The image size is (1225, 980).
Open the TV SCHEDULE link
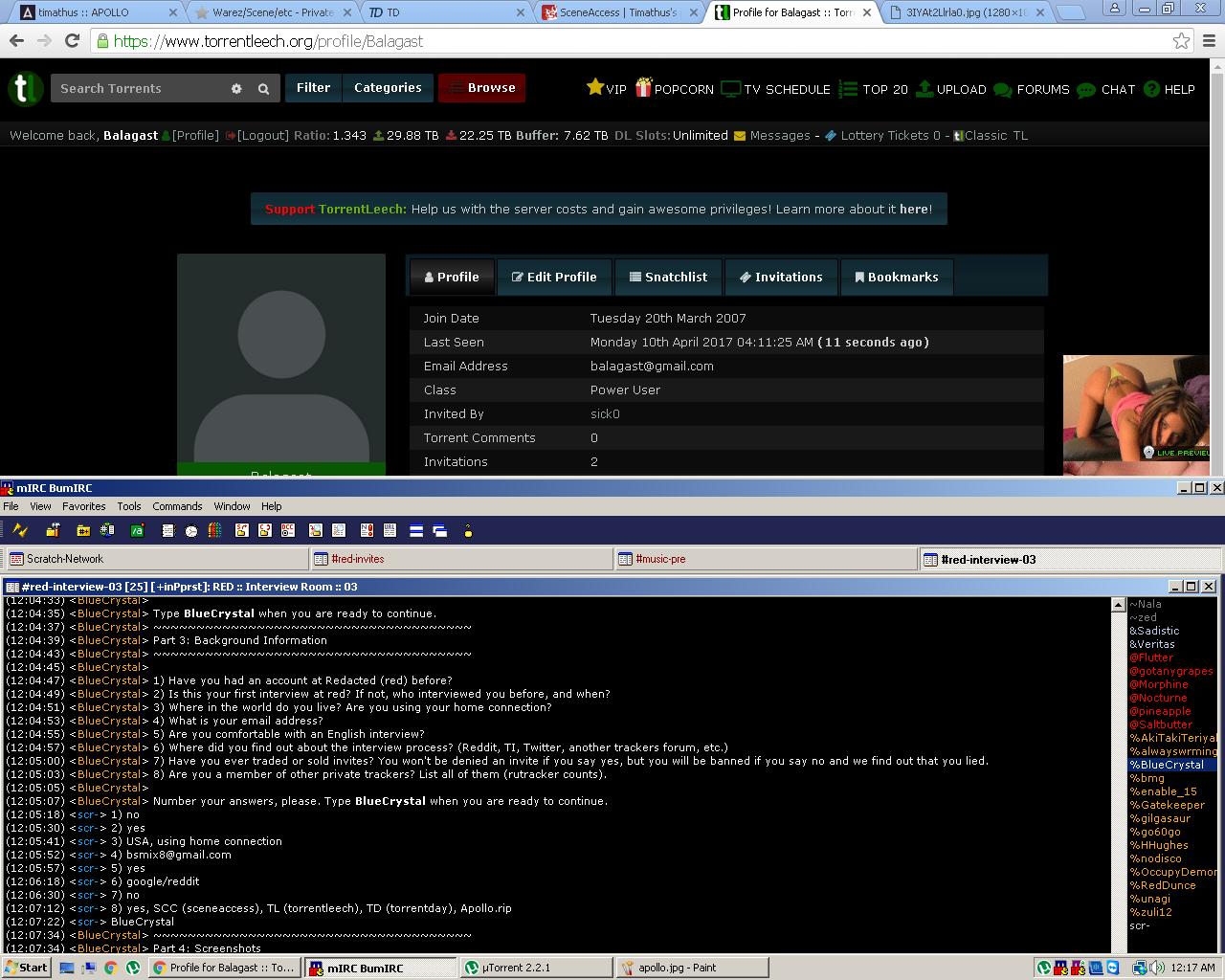point(776,89)
